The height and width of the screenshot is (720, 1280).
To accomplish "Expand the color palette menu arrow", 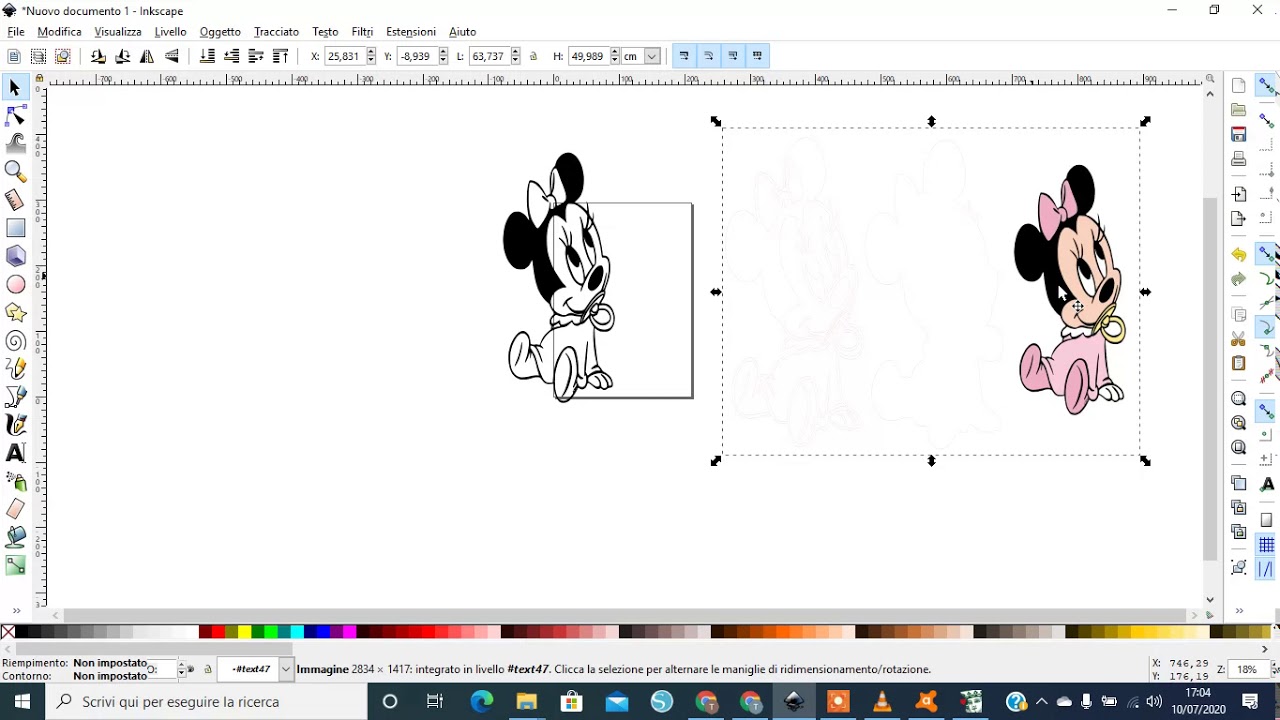I will pyautogui.click(x=1264, y=649).
